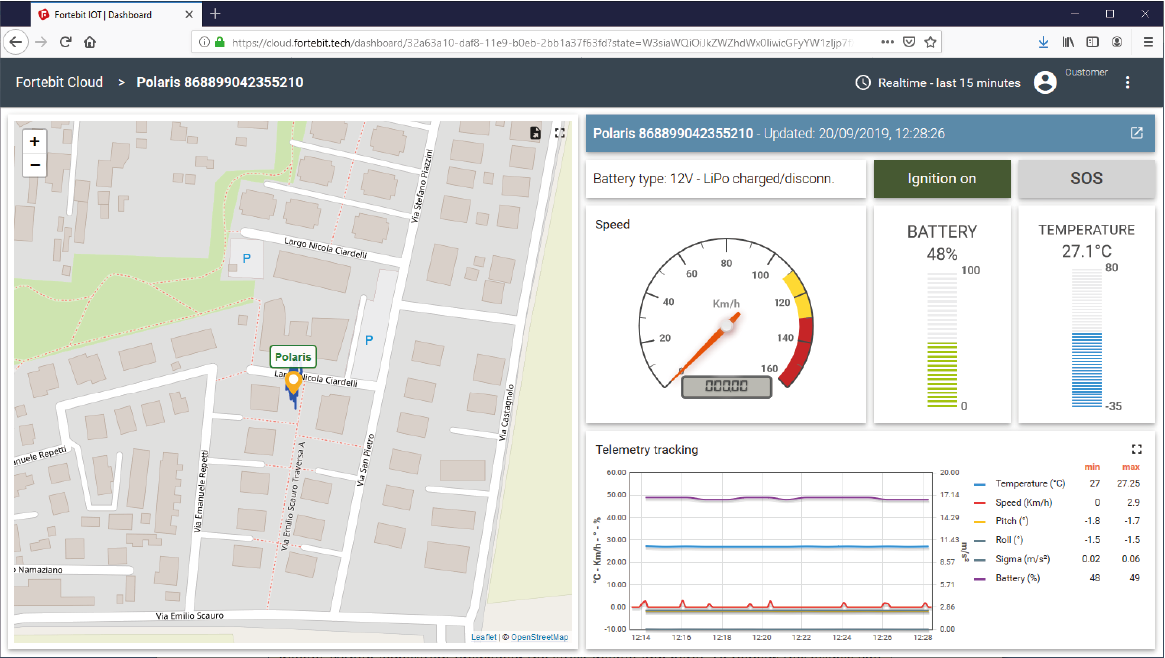Click the Customer username label

[x=1086, y=72]
